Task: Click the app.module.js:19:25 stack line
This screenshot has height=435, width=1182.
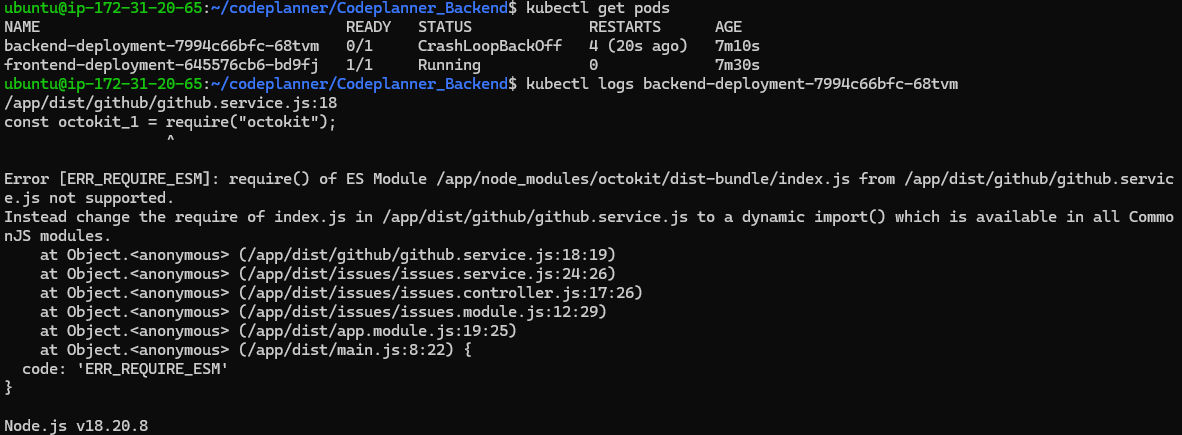Action: 278,330
